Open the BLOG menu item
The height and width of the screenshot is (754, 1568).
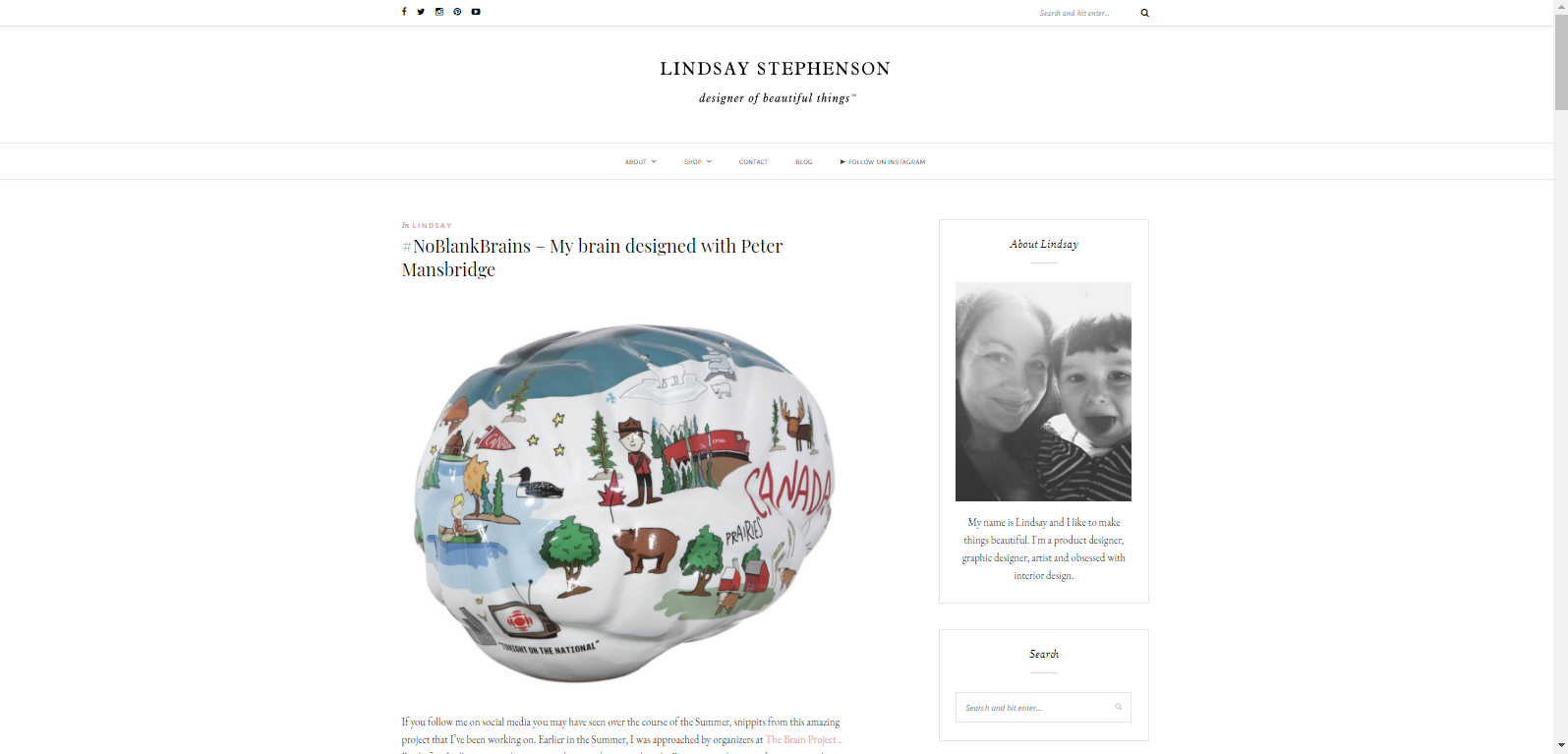[x=804, y=162]
